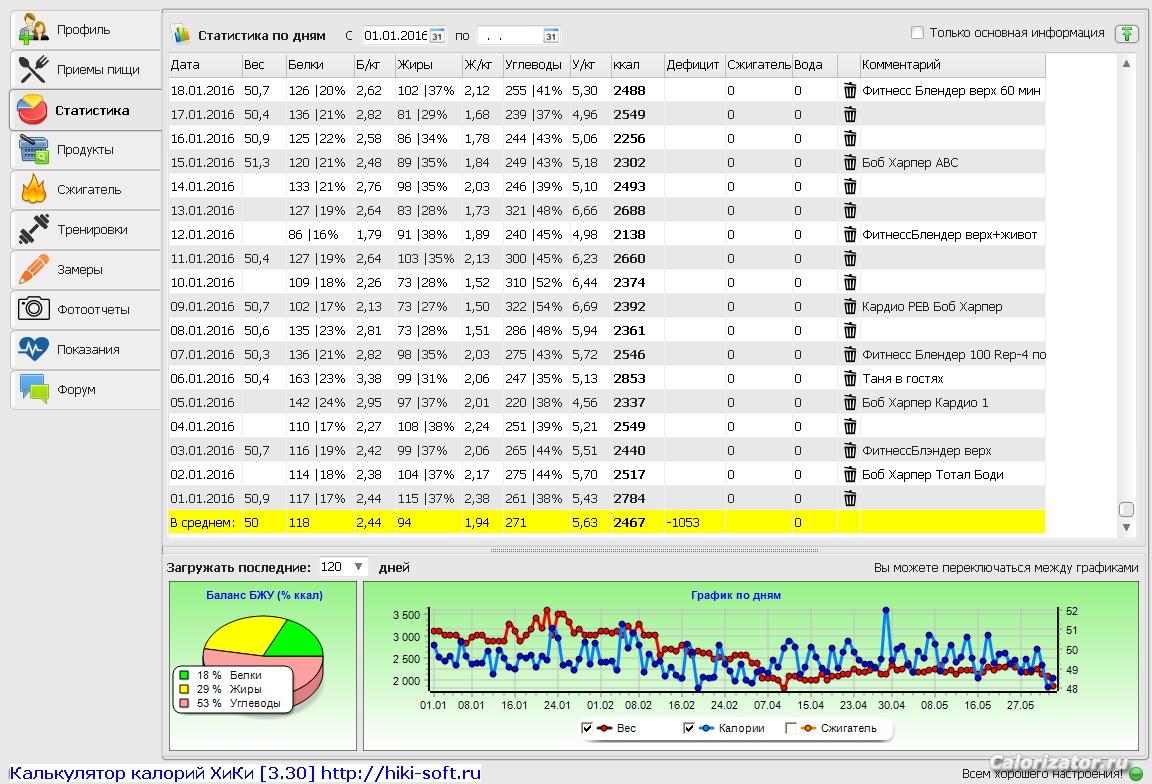Viewport: 1152px width, 784px height.
Task: Remove the 10.01.2016 entry with trash icon
Action: [849, 282]
